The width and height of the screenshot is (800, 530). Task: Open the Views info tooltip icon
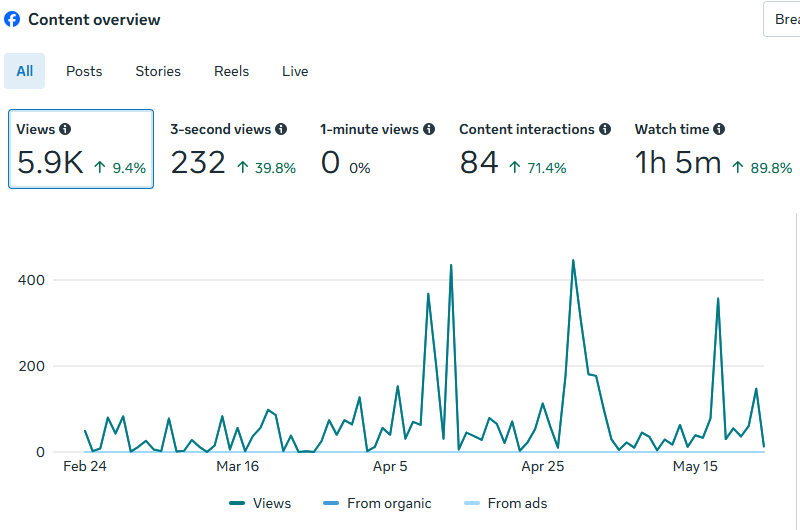[x=65, y=129]
